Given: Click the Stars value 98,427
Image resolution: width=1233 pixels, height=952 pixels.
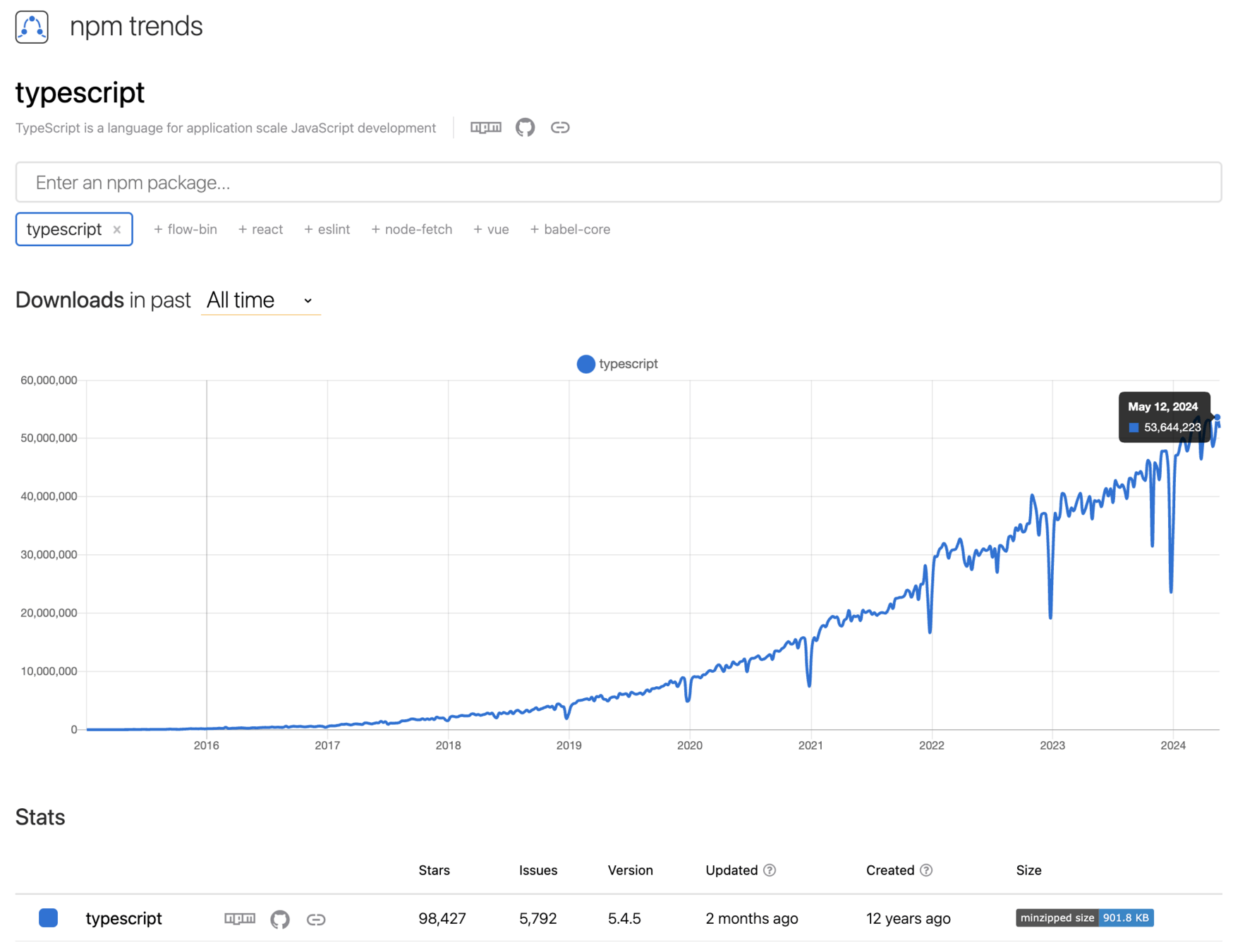Looking at the screenshot, I should coord(442,918).
